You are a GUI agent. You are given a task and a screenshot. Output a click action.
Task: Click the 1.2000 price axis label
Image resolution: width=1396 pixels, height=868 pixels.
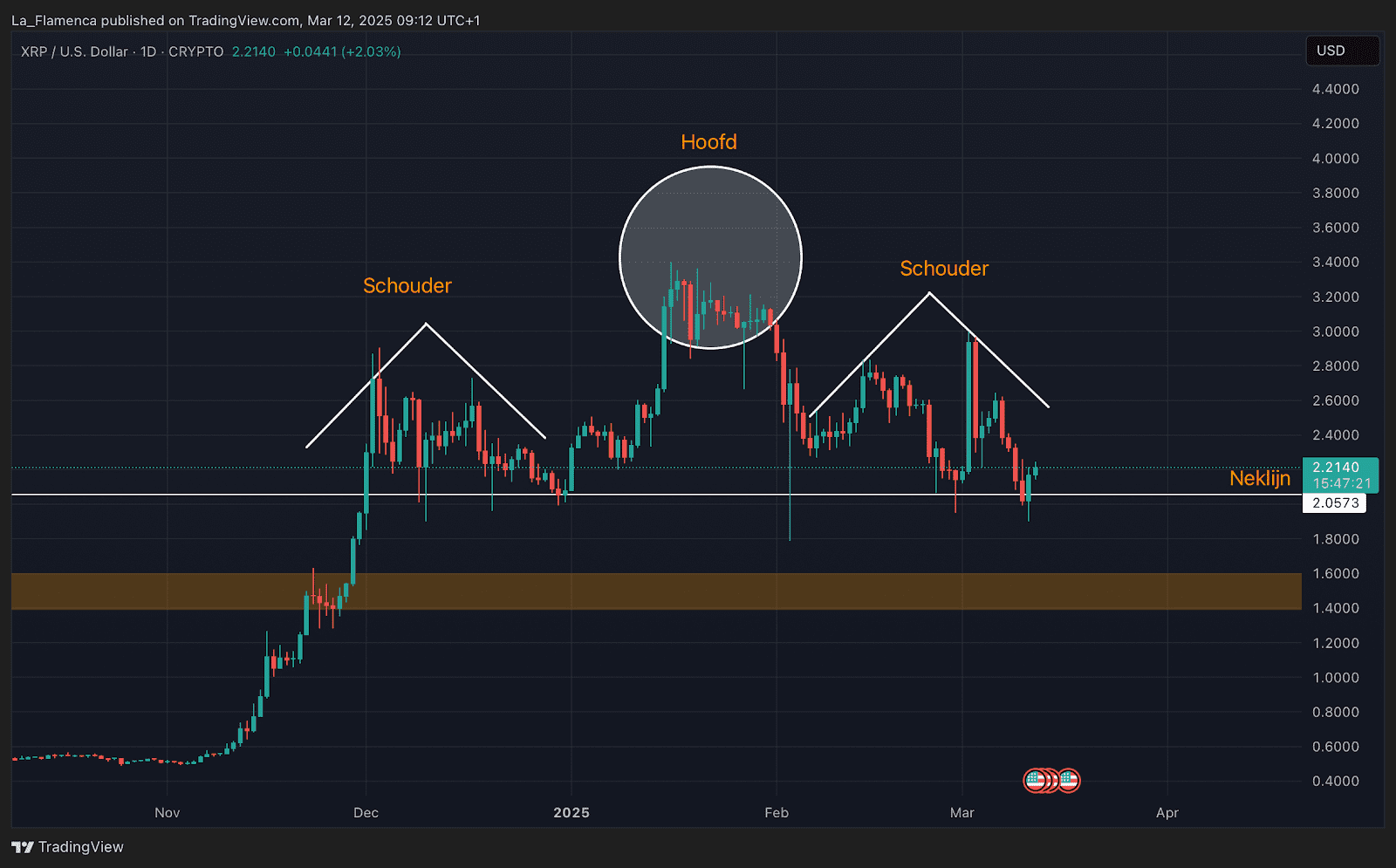[1336, 643]
